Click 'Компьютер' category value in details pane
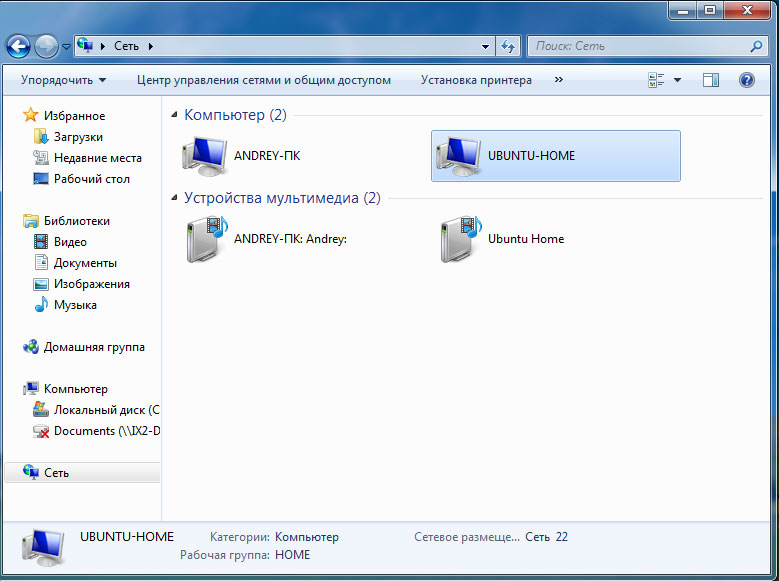779x581 pixels. pos(307,537)
